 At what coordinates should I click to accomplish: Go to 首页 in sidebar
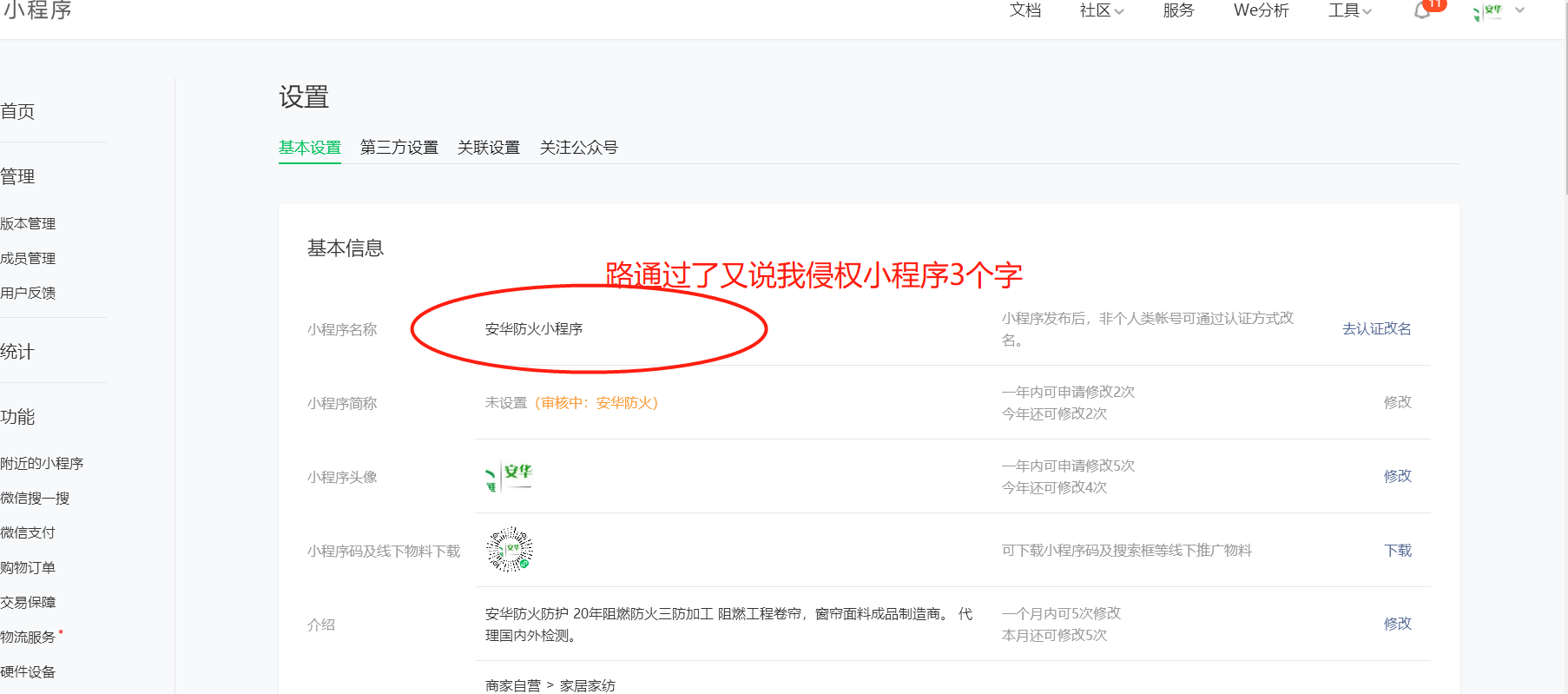click(17, 111)
